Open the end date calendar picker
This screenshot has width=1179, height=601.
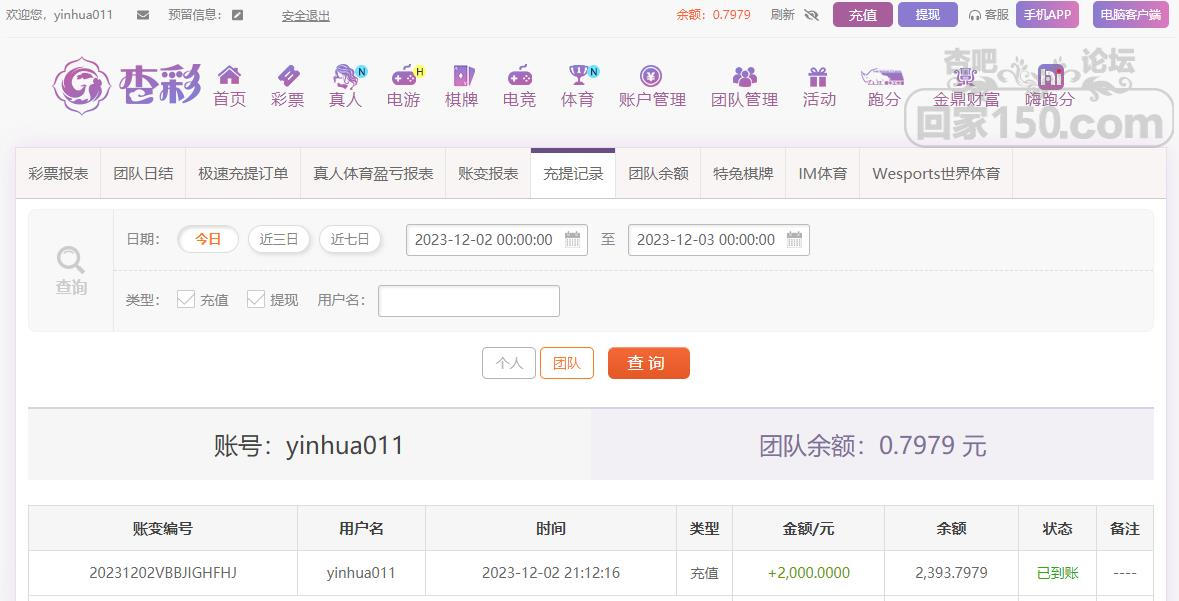(x=794, y=239)
